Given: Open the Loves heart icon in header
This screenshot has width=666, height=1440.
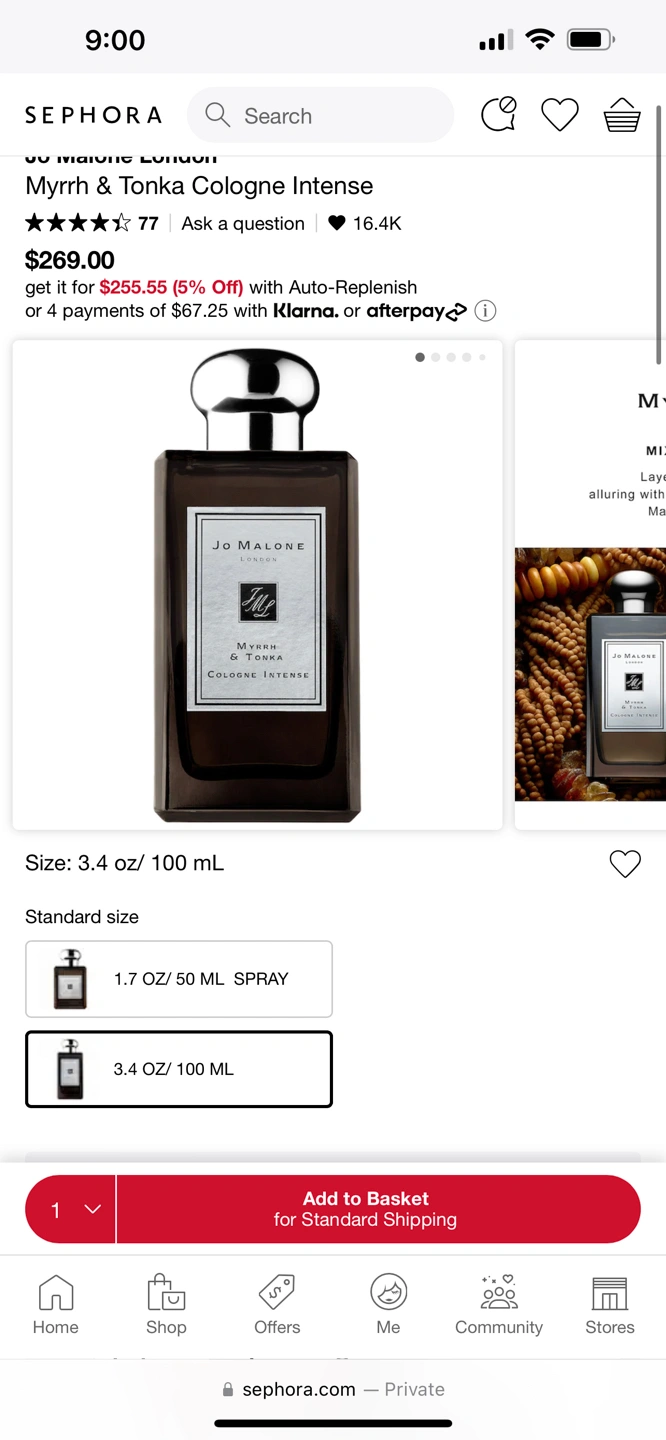Looking at the screenshot, I should coord(560,115).
